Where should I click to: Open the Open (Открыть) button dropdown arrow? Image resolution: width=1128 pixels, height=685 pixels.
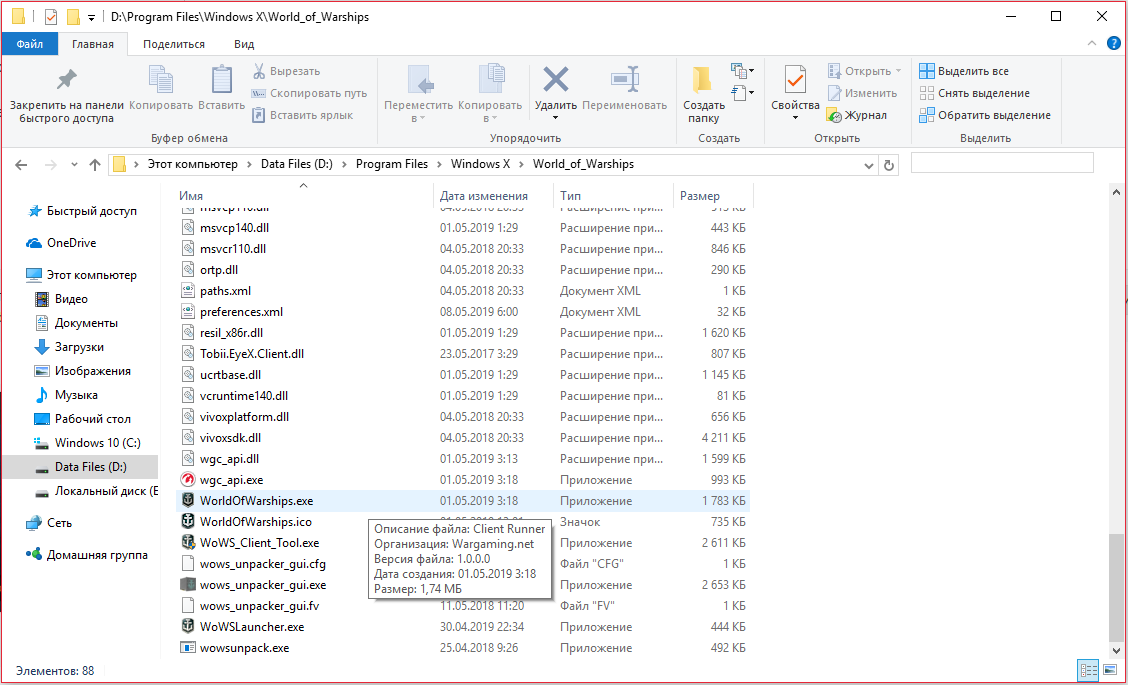click(898, 71)
